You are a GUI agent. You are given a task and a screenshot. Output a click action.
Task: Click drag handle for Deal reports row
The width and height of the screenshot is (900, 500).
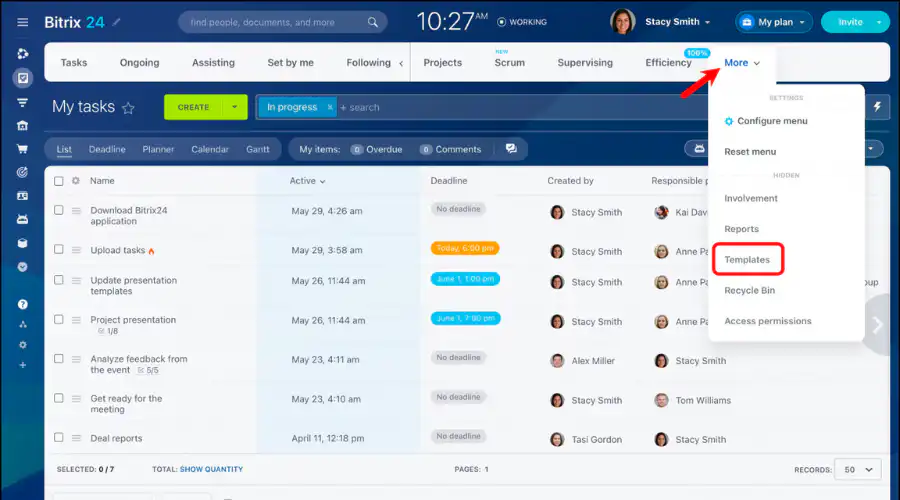[76, 438]
